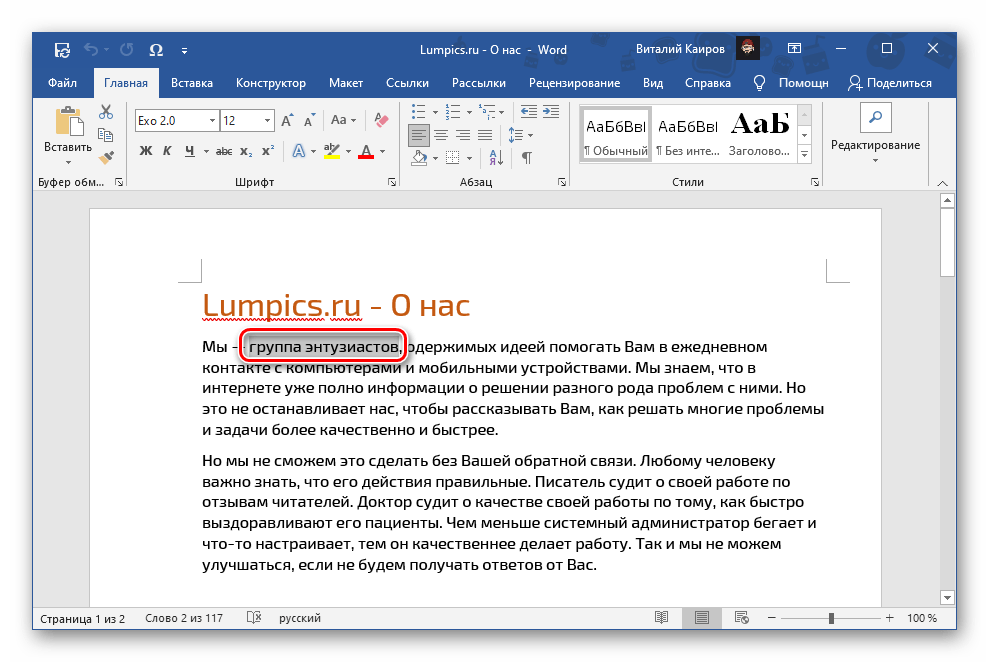Viewport: 989px width, 662px height.
Task: Click the red font color swatch
Action: pyautogui.click(x=365, y=151)
